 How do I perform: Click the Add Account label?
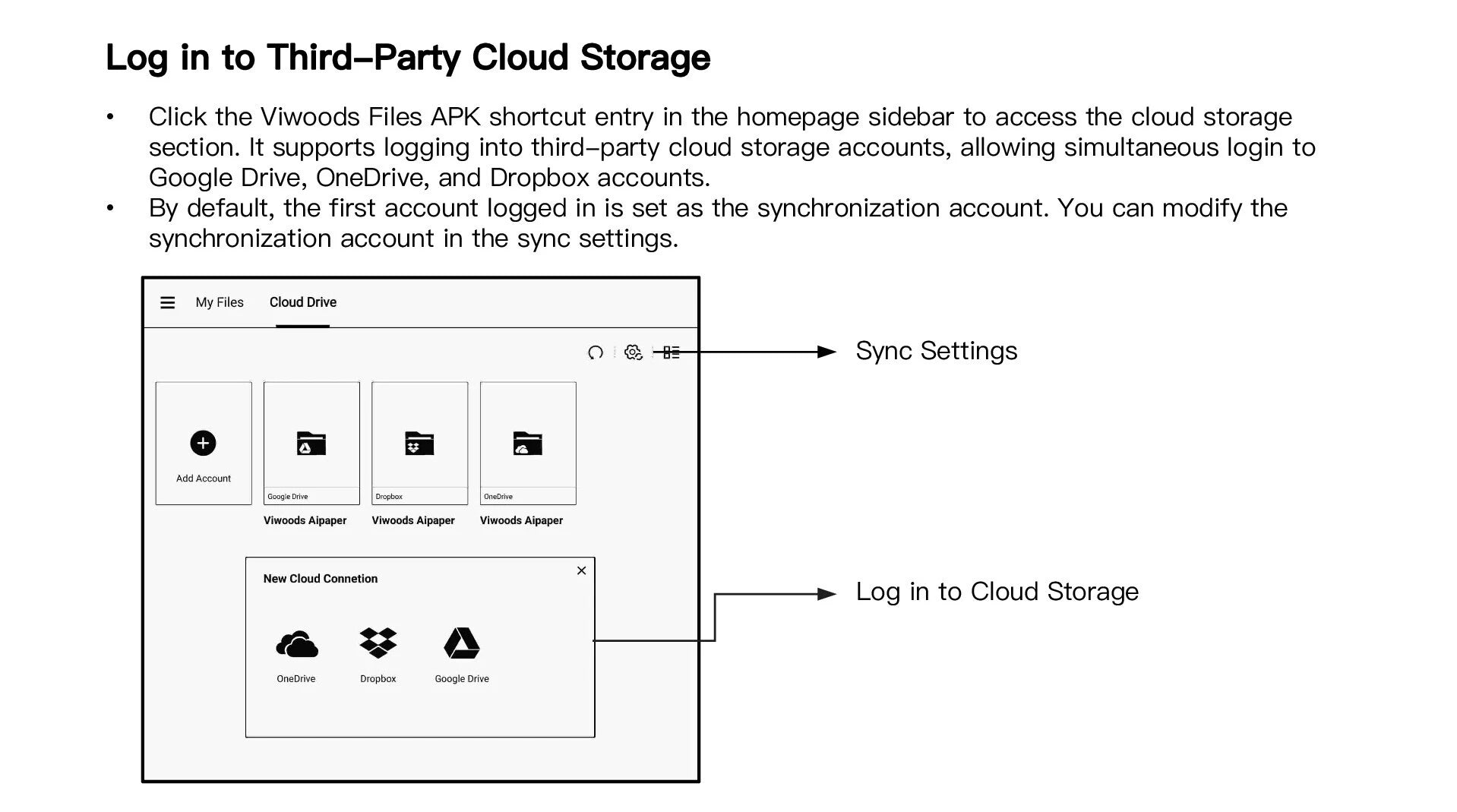pos(204,479)
